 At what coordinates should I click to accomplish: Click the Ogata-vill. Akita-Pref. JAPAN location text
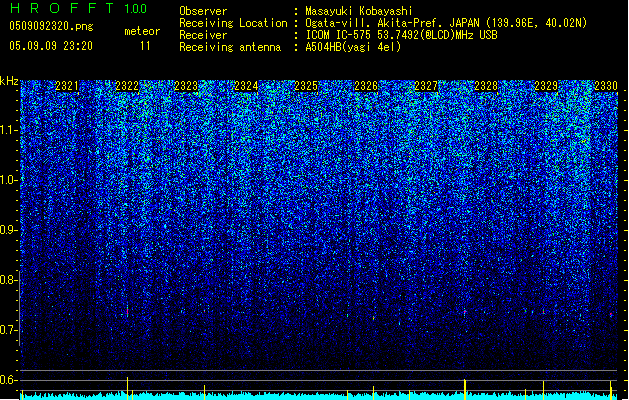(x=446, y=23)
